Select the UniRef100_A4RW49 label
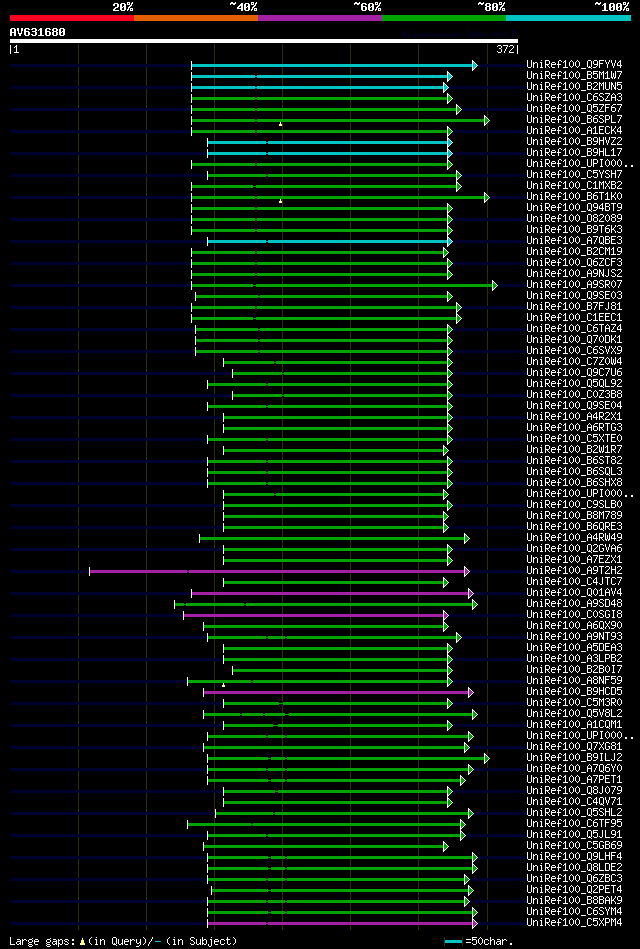 coord(574,537)
